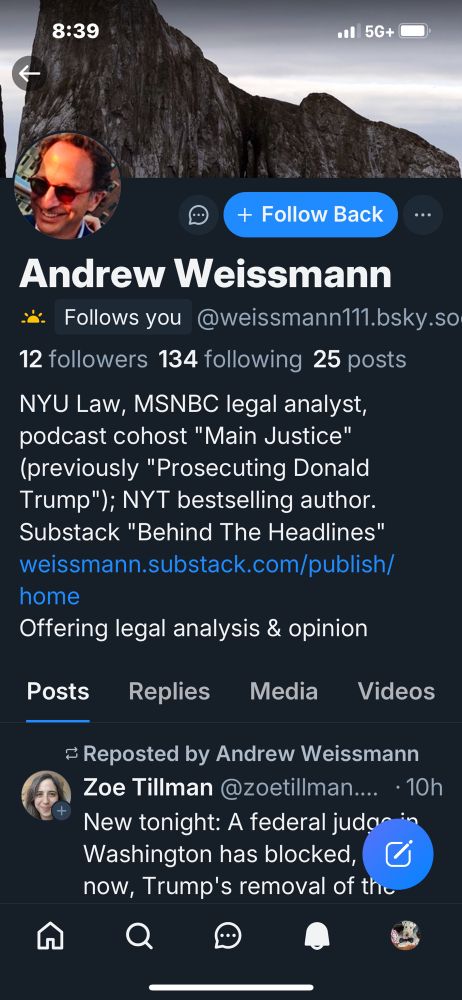The width and height of the screenshot is (462, 1000).
Task: Tap the compose new post button
Action: tap(398, 854)
